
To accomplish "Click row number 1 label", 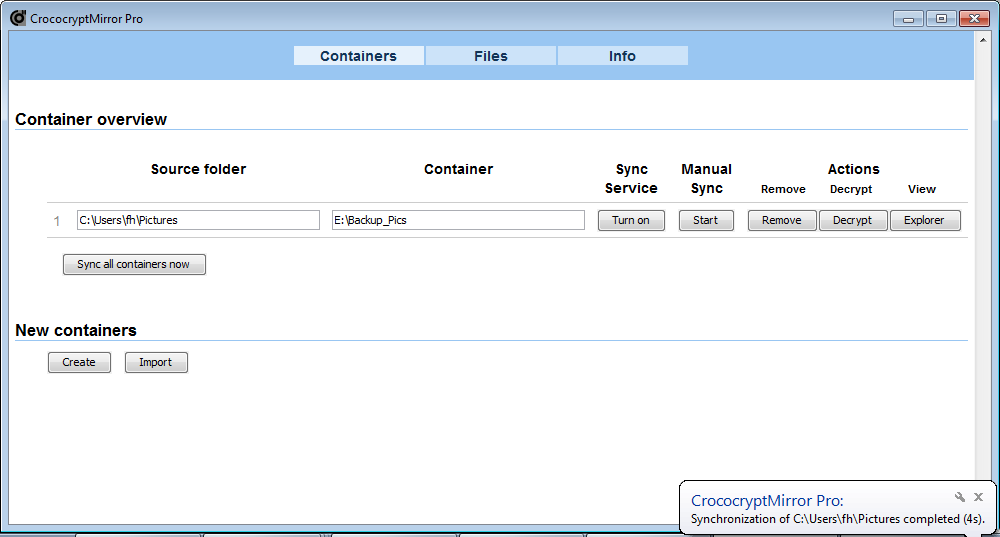I will point(57,221).
